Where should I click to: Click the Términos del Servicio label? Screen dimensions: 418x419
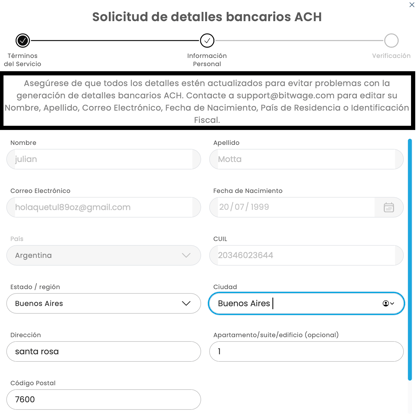point(23,60)
